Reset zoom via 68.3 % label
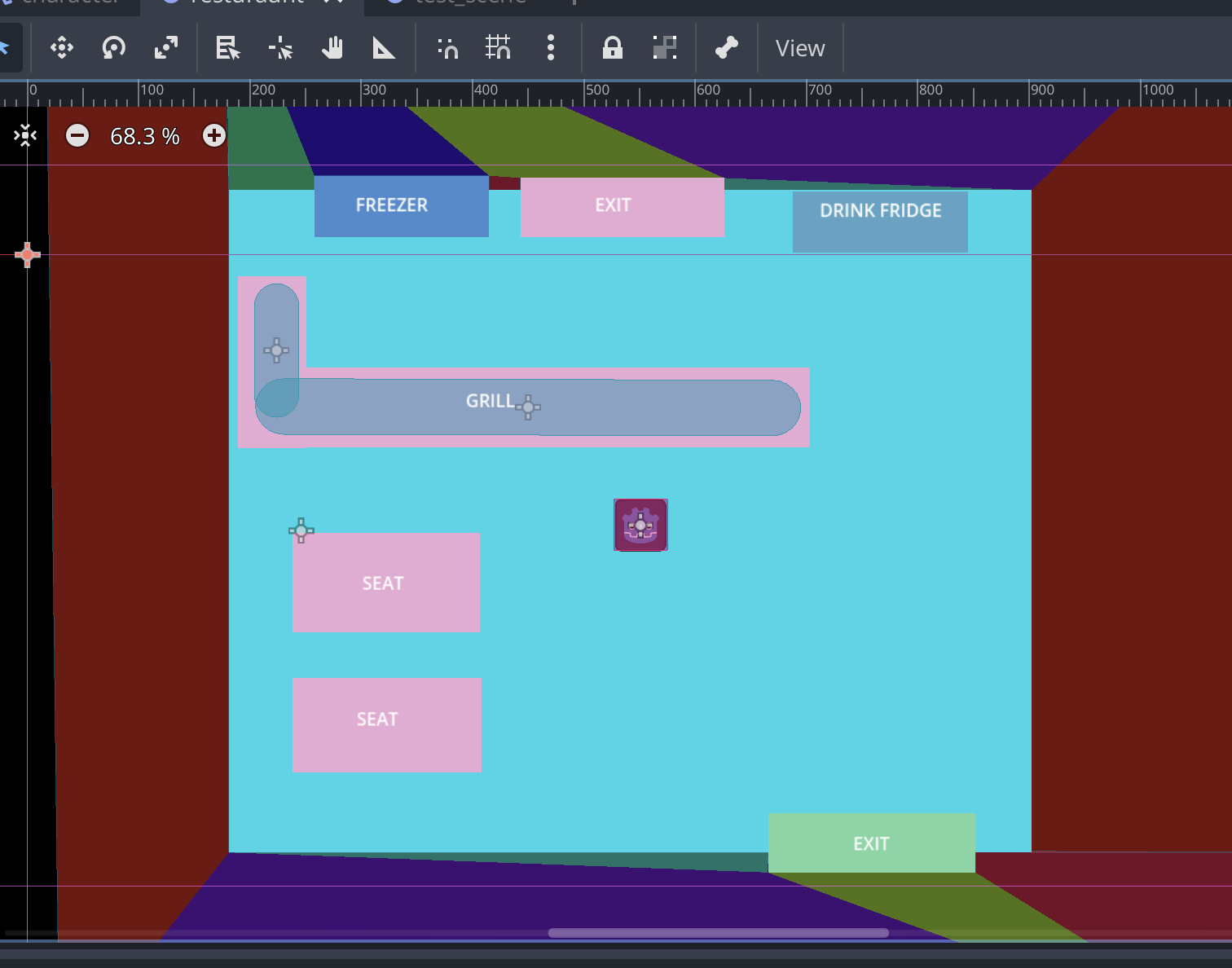This screenshot has width=1232, height=968. (145, 136)
